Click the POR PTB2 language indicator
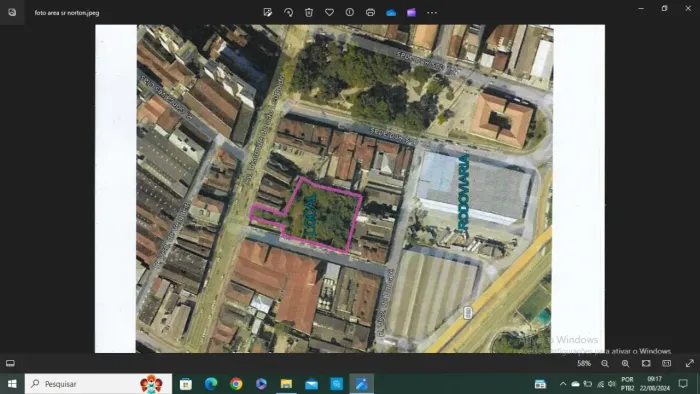The width and height of the screenshot is (700, 394). pos(627,384)
